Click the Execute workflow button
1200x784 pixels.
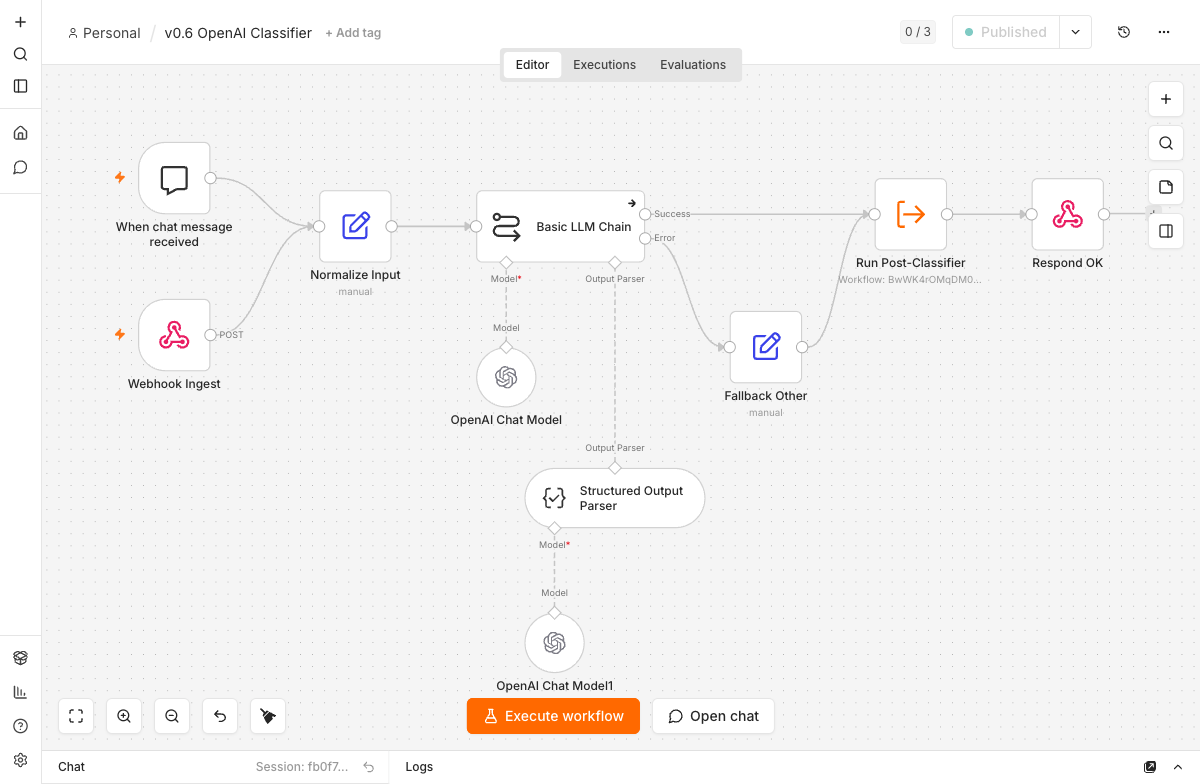(x=553, y=716)
